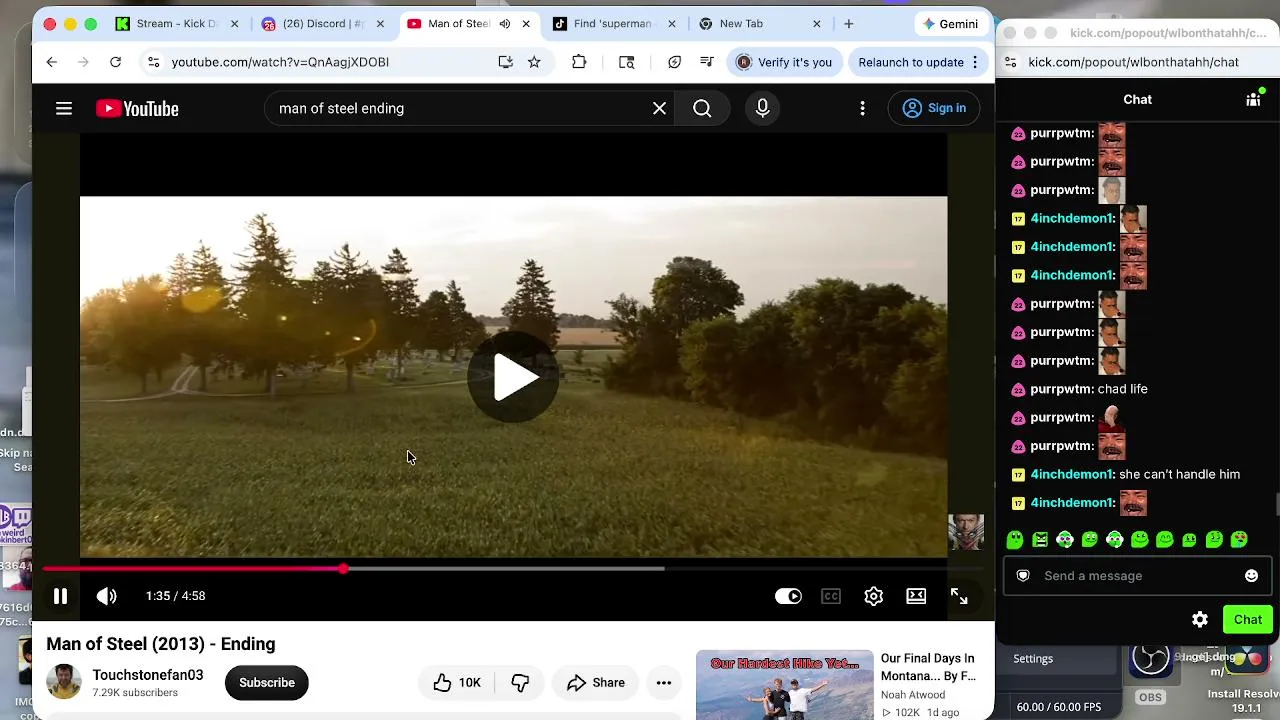Viewport: 1280px width, 720px height.
Task: Click the Sign in button
Action: click(934, 108)
